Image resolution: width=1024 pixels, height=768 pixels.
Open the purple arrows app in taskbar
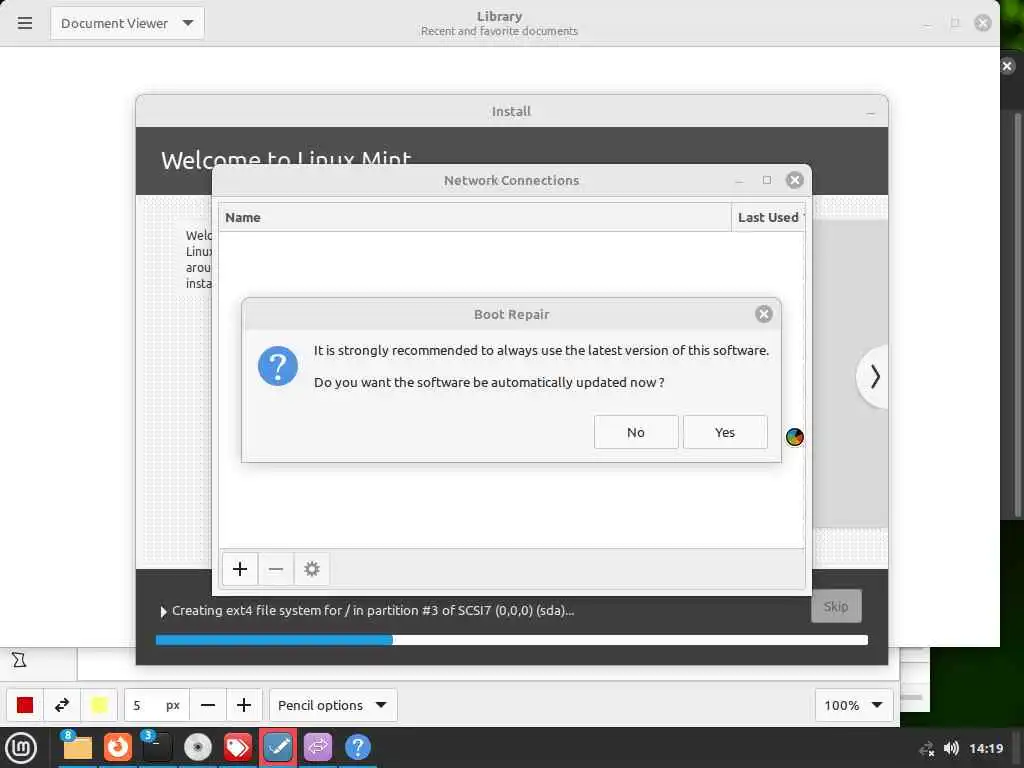pyautogui.click(x=318, y=748)
